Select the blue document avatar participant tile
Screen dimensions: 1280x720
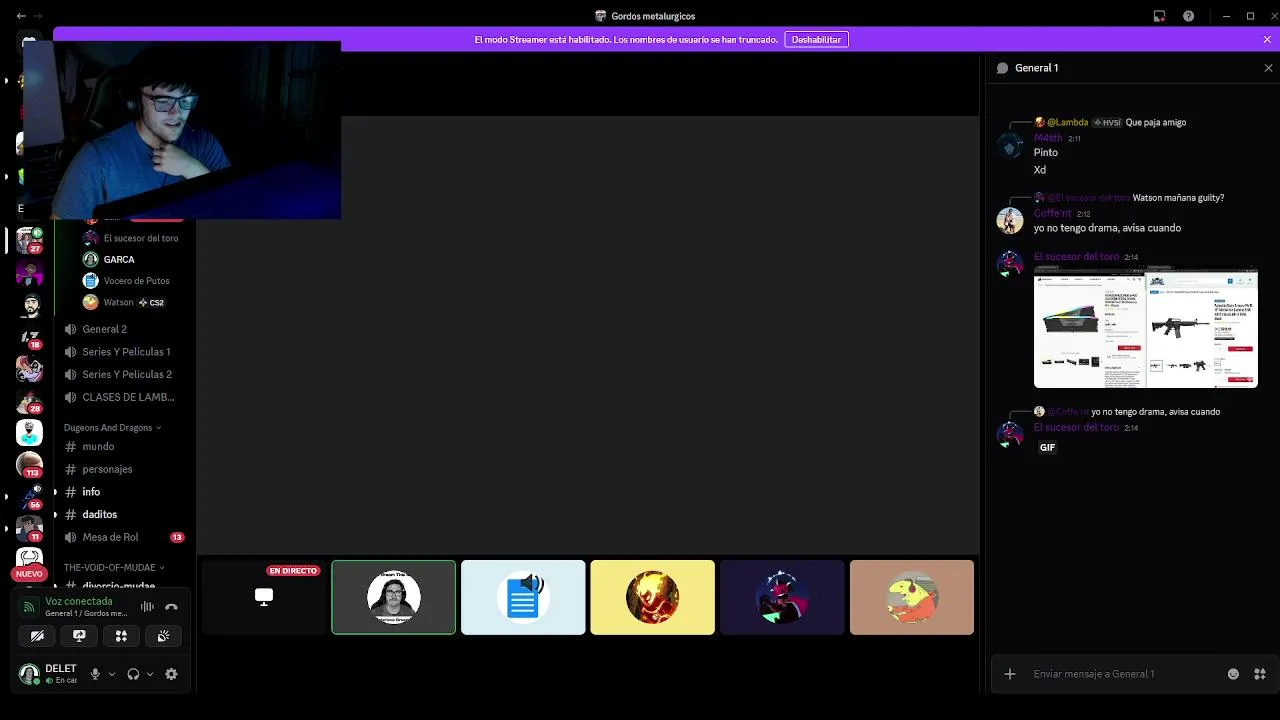523,597
